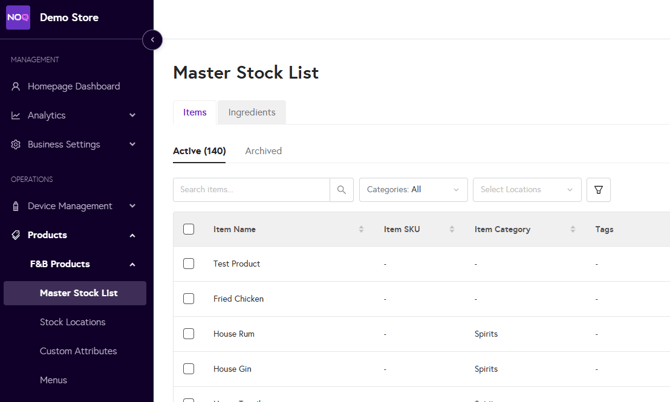Collapse the F&B Products section

pyautogui.click(x=132, y=265)
